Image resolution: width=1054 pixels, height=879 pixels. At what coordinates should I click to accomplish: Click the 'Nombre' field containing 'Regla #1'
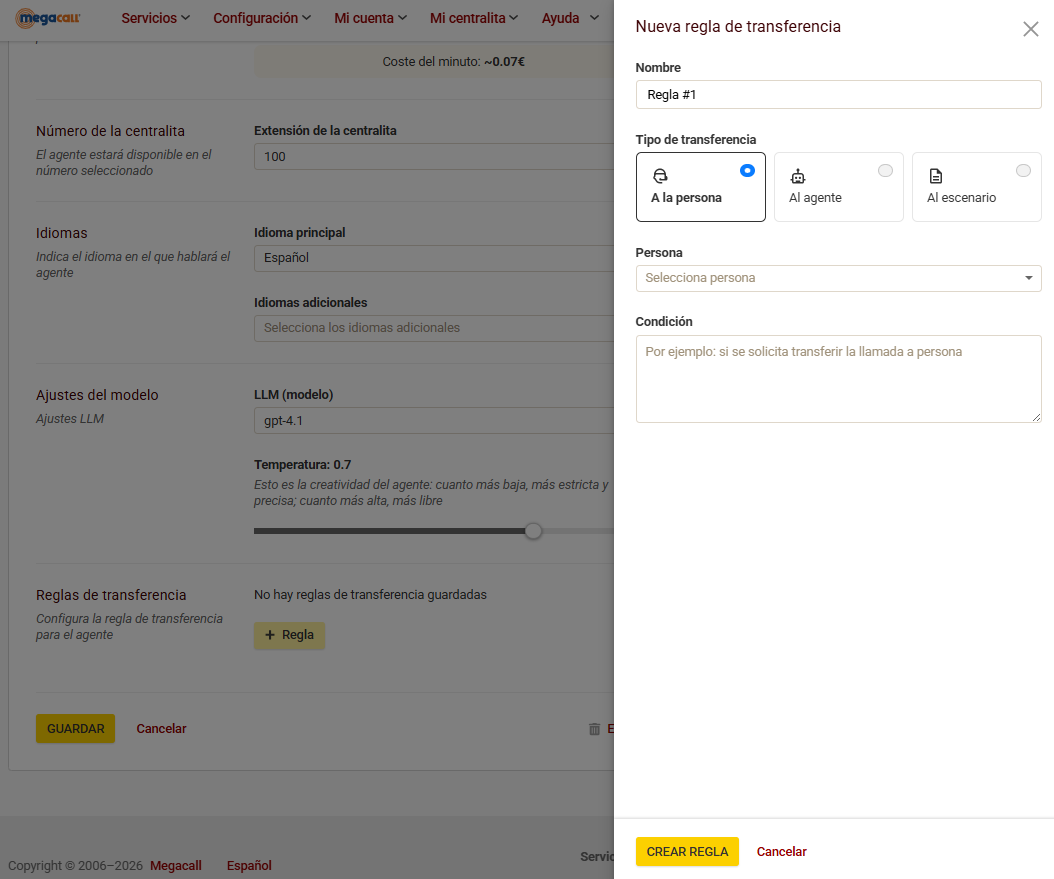[838, 94]
